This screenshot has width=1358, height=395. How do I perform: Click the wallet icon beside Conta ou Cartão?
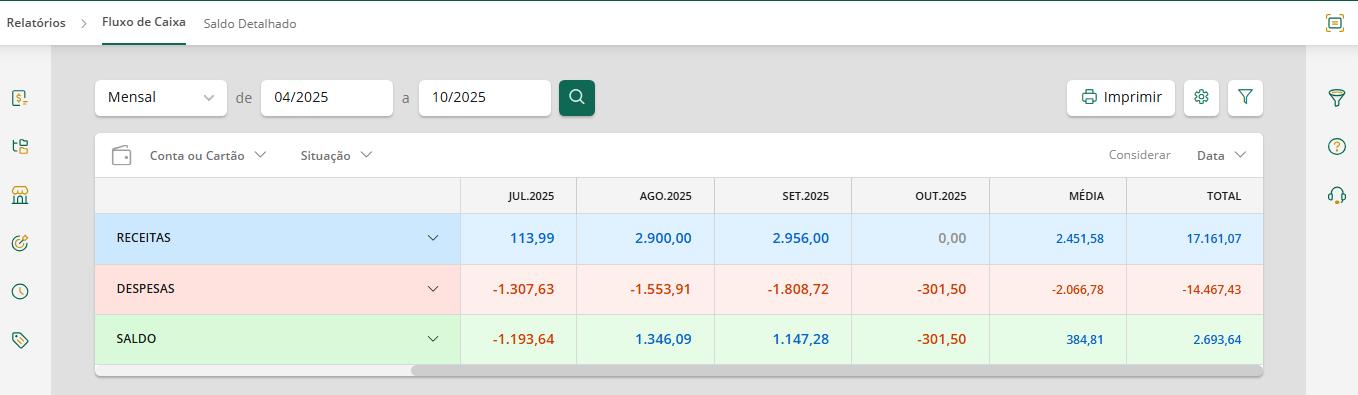pos(121,155)
